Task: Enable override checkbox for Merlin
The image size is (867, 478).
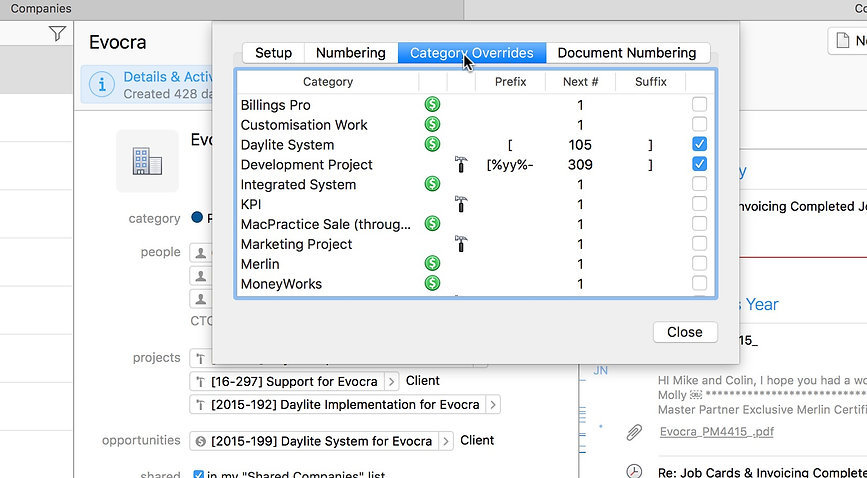Action: tap(699, 263)
